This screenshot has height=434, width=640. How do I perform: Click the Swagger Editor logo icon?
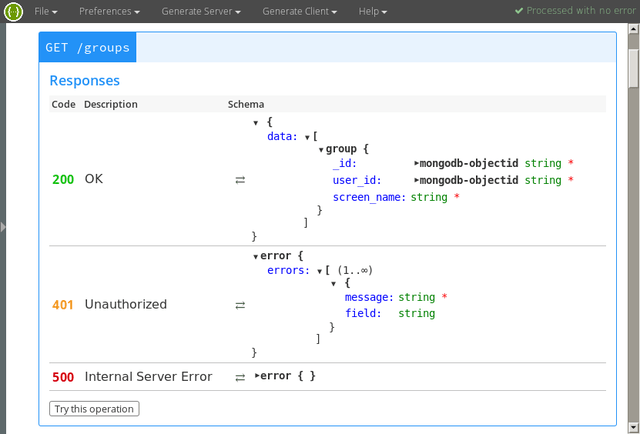tap(13, 11)
